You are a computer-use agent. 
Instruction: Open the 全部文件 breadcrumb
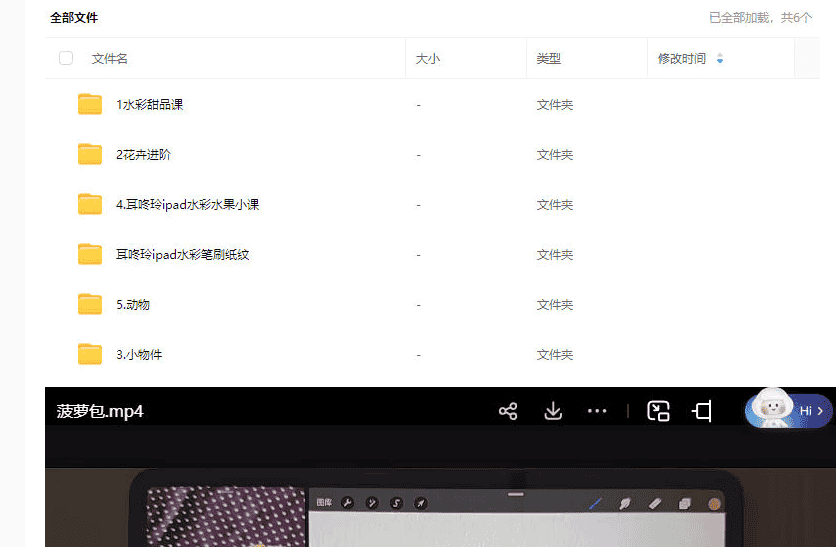pos(74,18)
